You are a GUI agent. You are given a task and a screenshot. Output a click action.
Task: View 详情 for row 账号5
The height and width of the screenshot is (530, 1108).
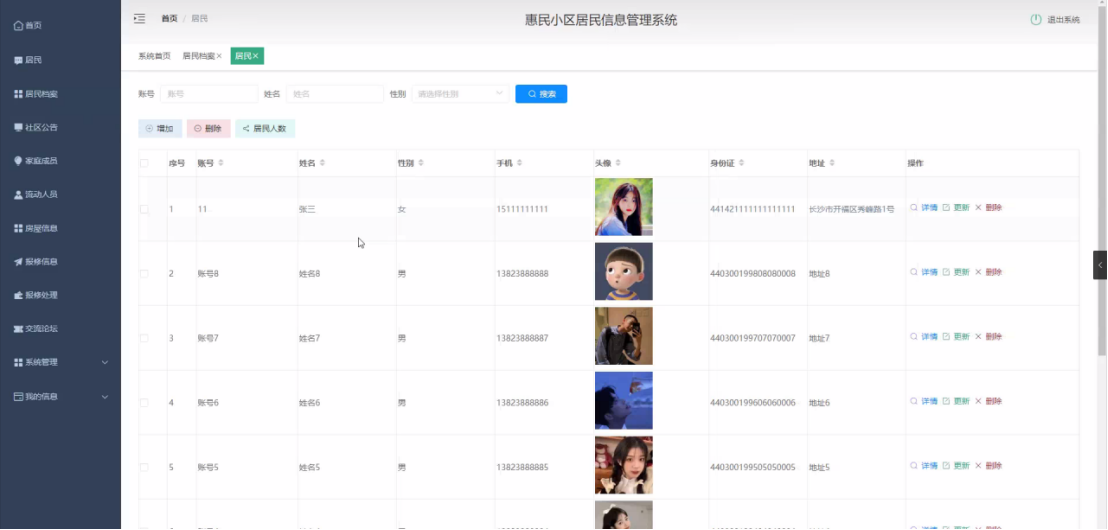click(924, 466)
